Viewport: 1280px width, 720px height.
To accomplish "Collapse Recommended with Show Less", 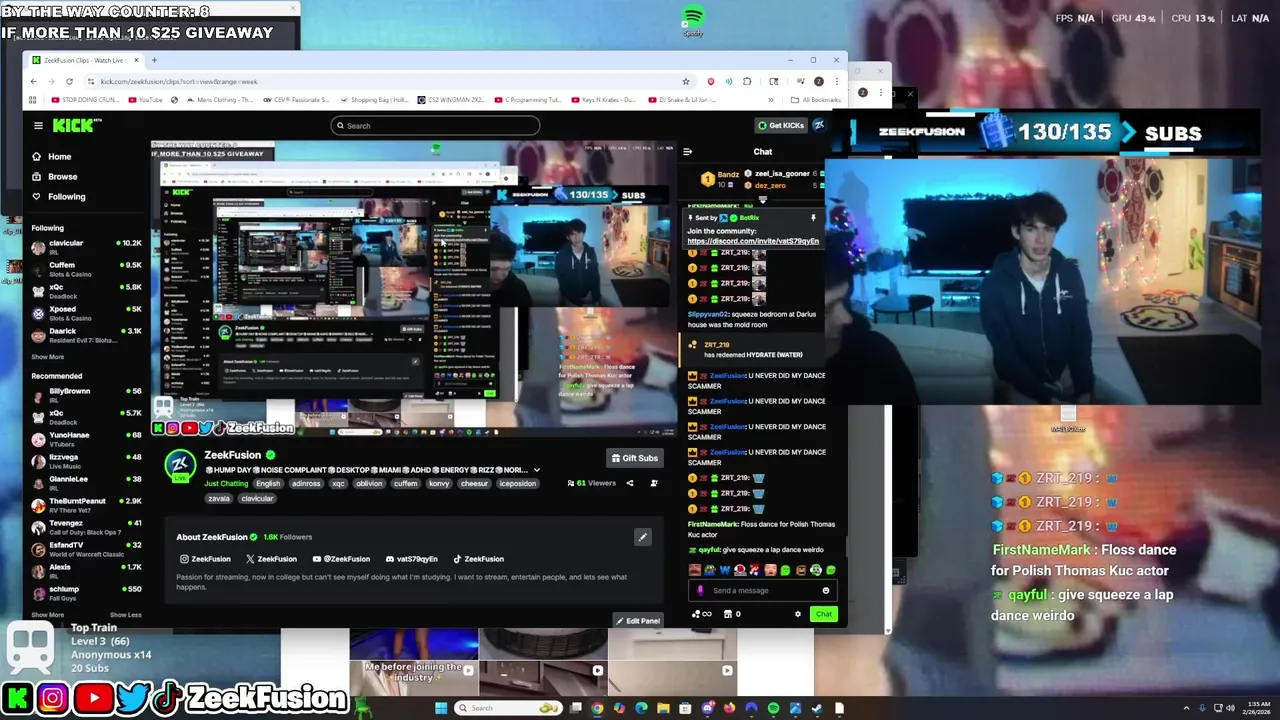I will pyautogui.click(x=125, y=615).
